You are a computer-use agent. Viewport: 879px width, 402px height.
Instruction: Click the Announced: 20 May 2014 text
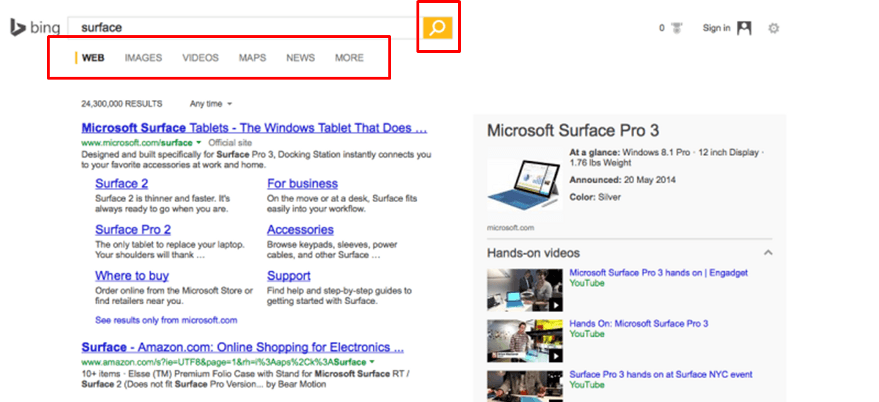(622, 181)
